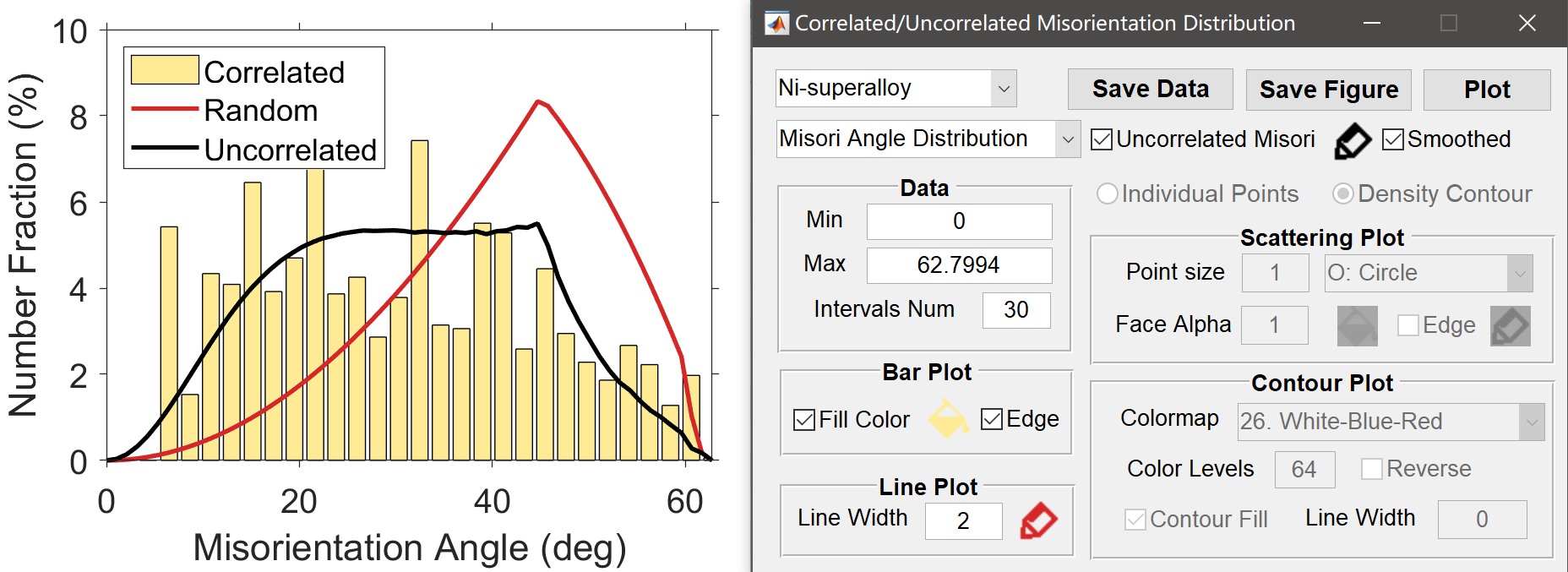Uncheck the Smoothed checkbox
The width and height of the screenshot is (1568, 572).
click(x=1393, y=139)
